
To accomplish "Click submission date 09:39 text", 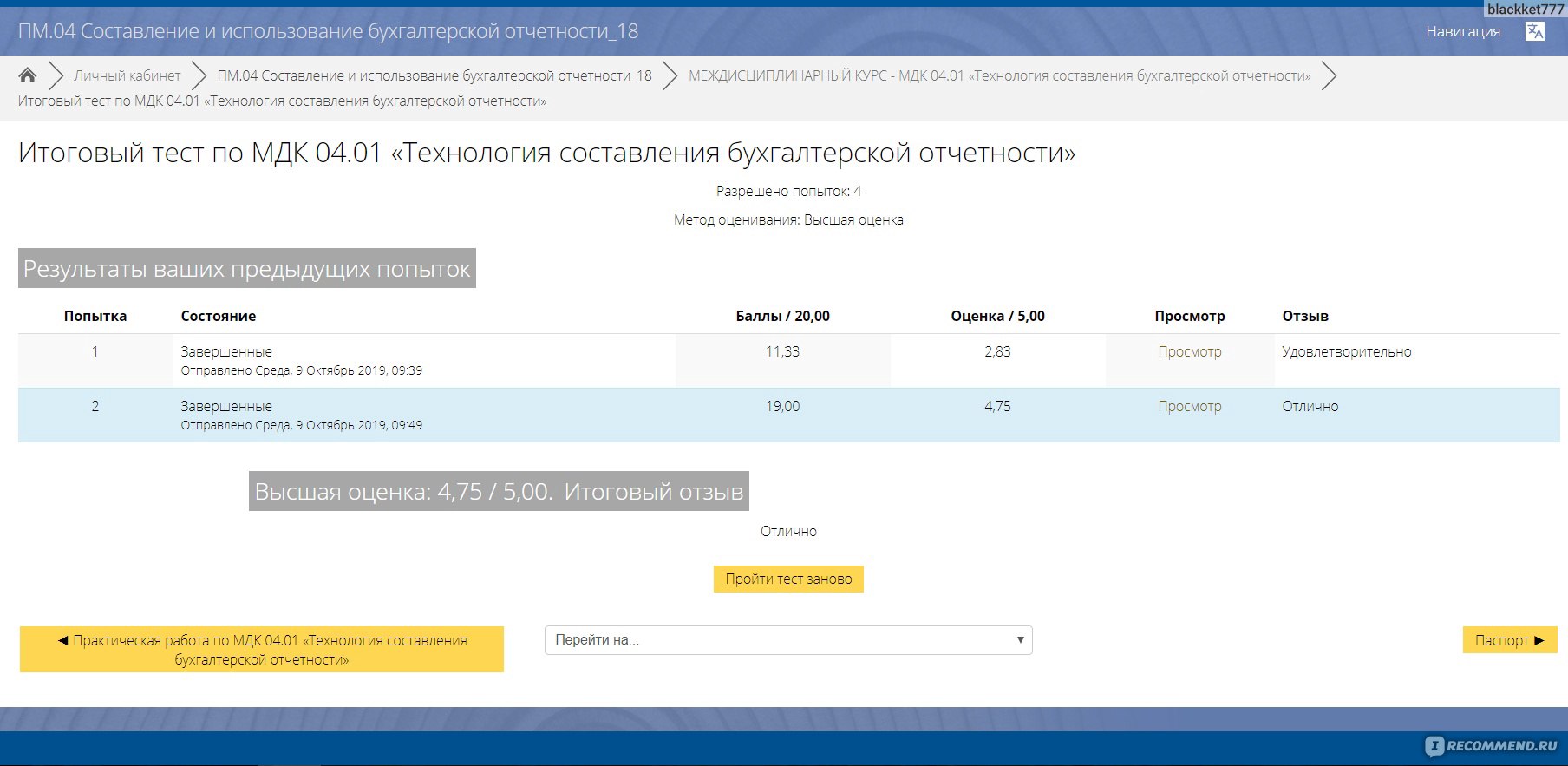I will pos(302,370).
